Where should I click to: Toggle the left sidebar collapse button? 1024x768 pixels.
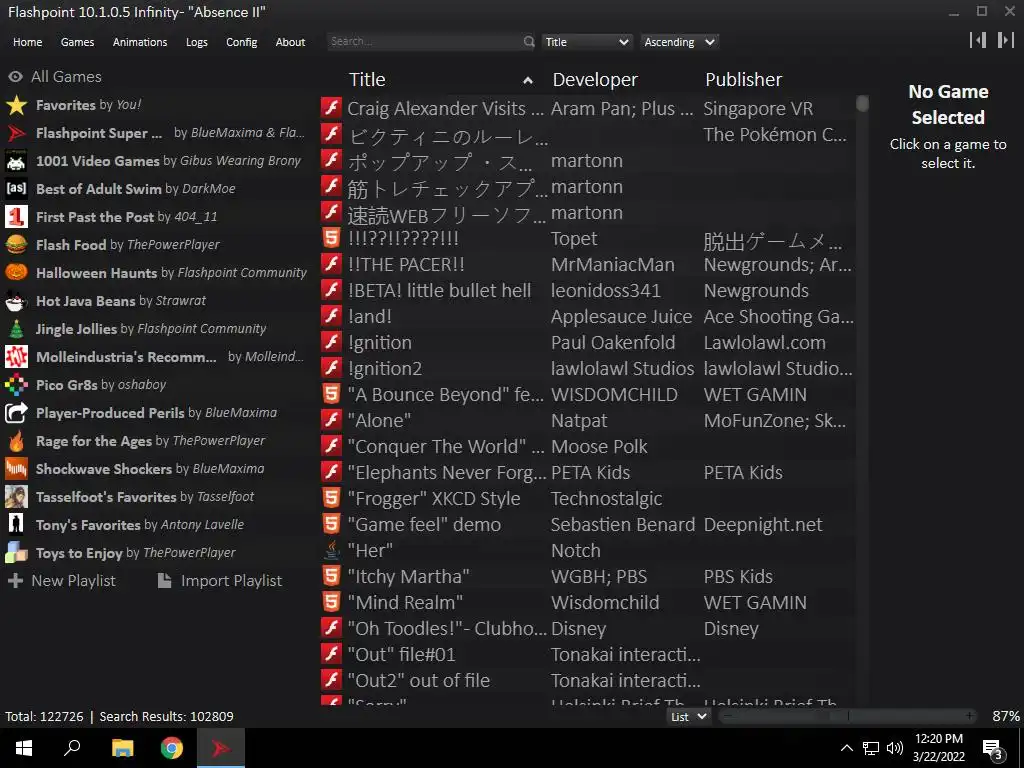point(978,40)
